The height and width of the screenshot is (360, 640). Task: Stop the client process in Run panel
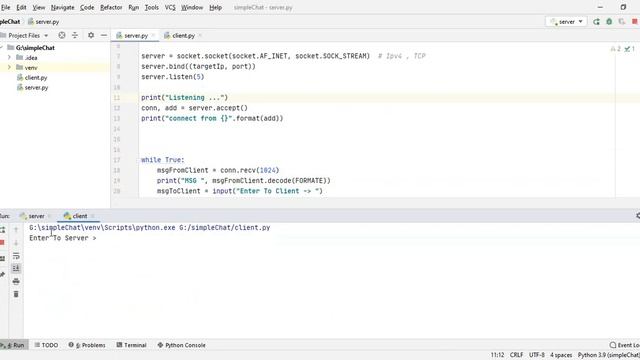pos(2,243)
